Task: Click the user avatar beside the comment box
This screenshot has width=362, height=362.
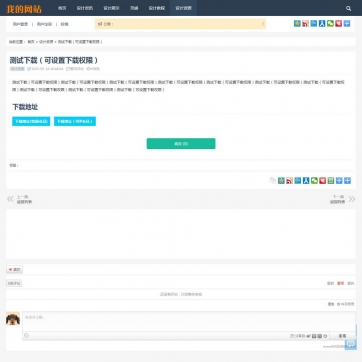Action: [x=13, y=319]
